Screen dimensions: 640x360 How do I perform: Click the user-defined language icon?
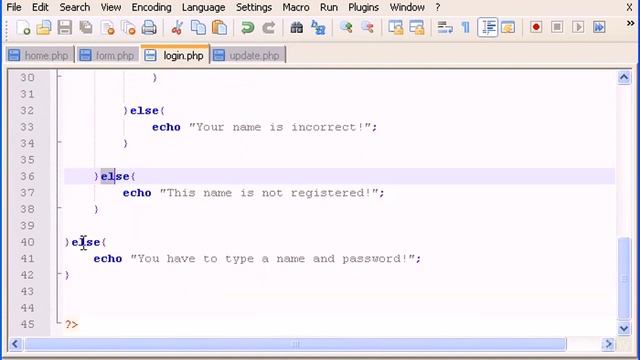point(508,28)
